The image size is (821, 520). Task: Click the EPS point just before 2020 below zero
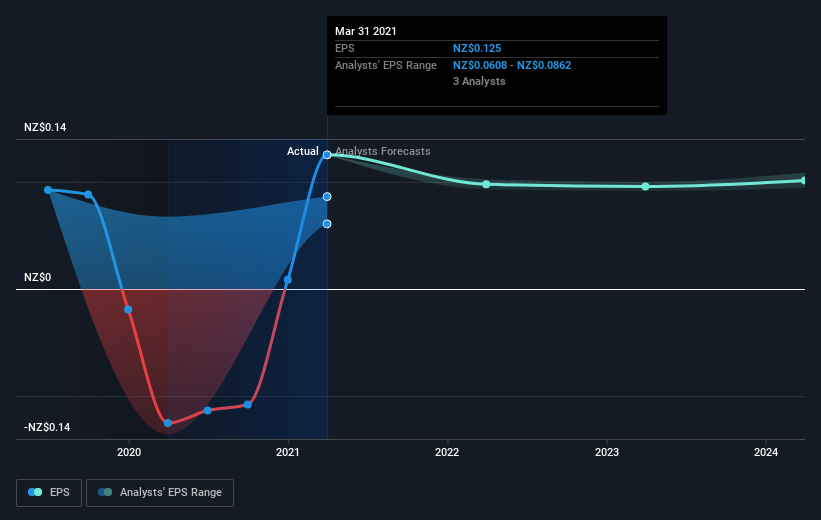coord(128,309)
